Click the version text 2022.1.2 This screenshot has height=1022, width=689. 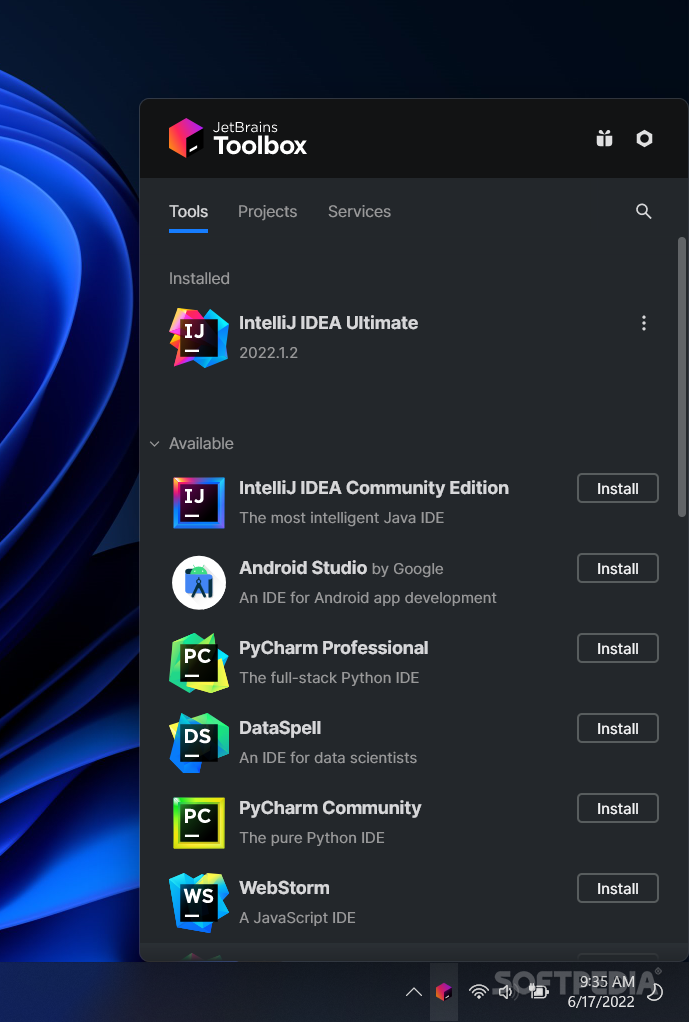[269, 353]
